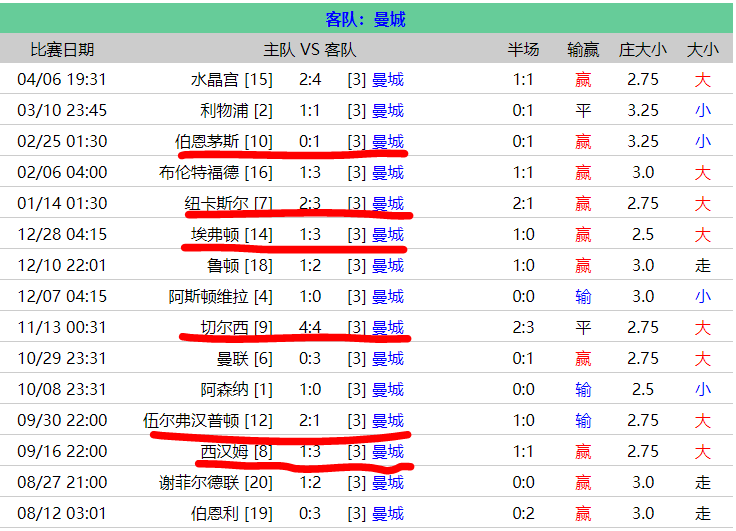This screenshot has width=736, height=531.
Task: Click the 庄大小 column header
Action: click(x=642, y=49)
